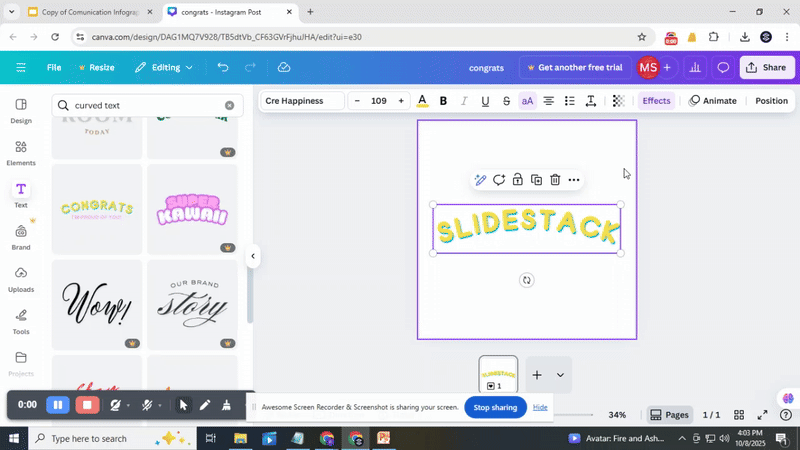Open the text color picker
The image size is (800, 450).
[x=422, y=101]
